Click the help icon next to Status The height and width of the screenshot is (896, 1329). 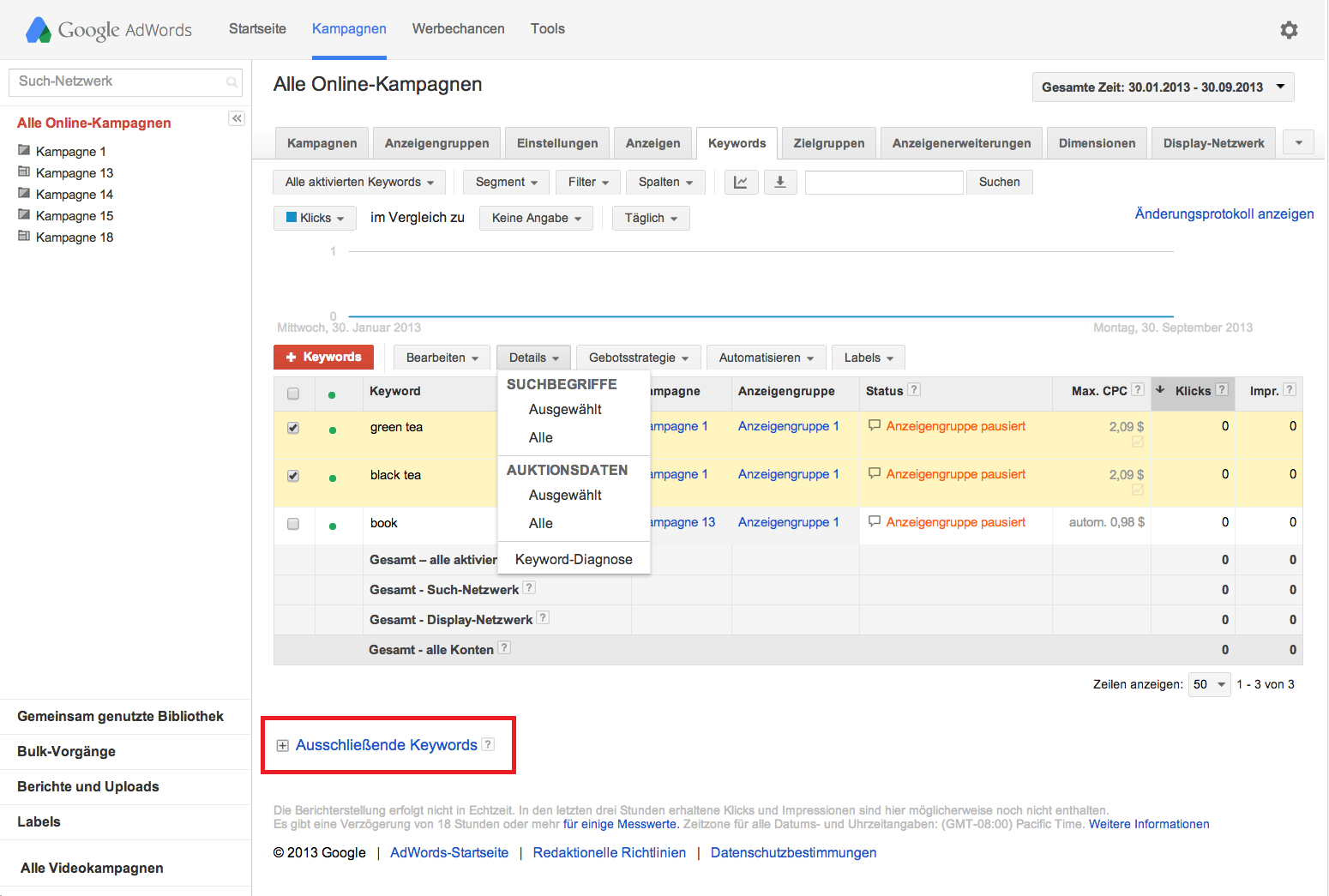(914, 389)
